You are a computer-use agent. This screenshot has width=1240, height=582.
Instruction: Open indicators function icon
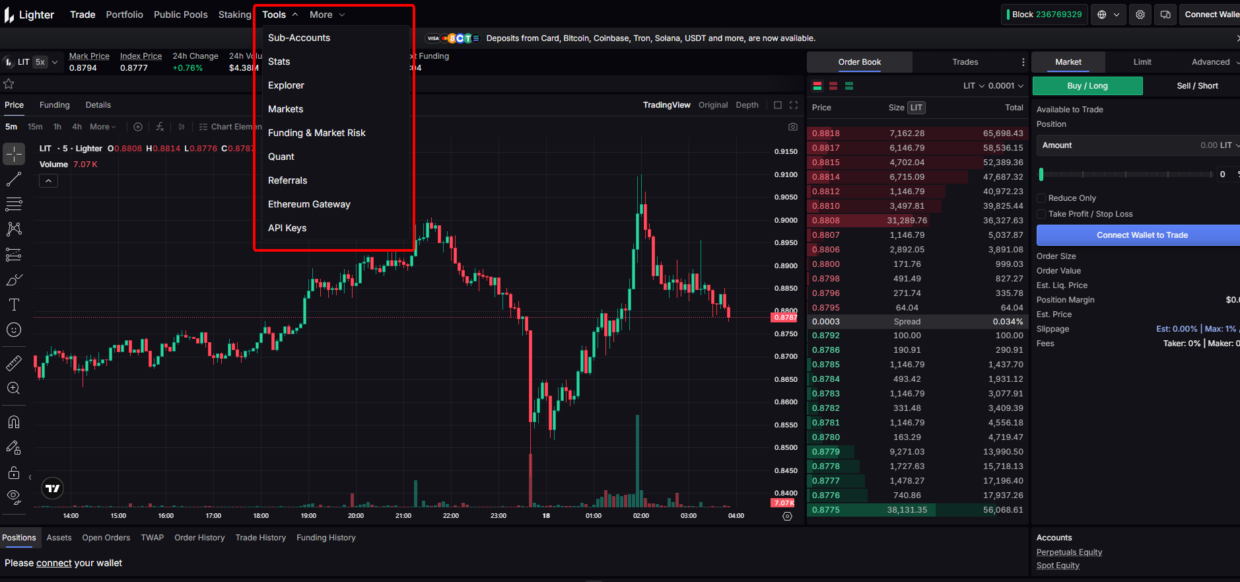pos(160,127)
